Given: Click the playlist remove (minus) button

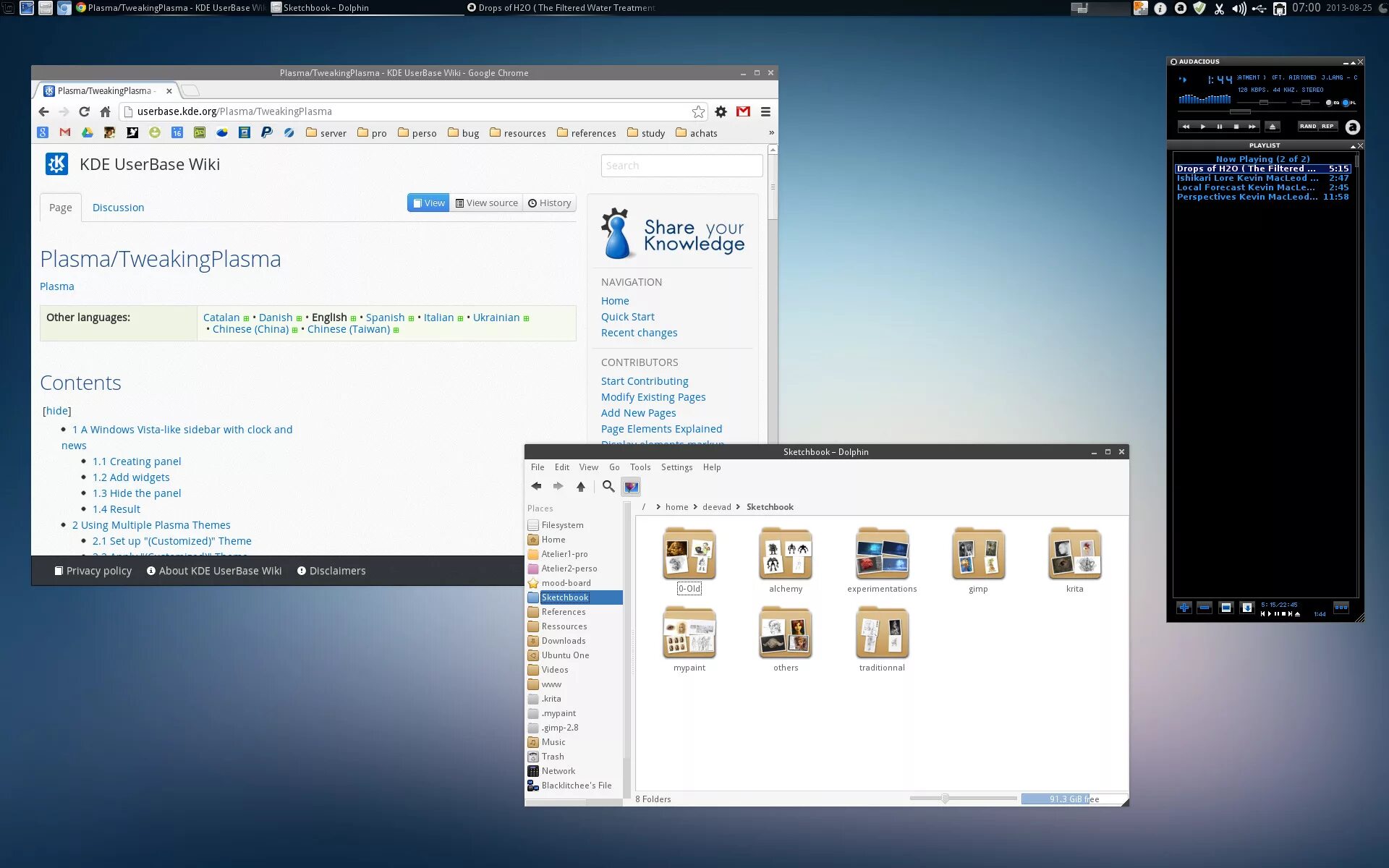Looking at the screenshot, I should (x=1205, y=608).
